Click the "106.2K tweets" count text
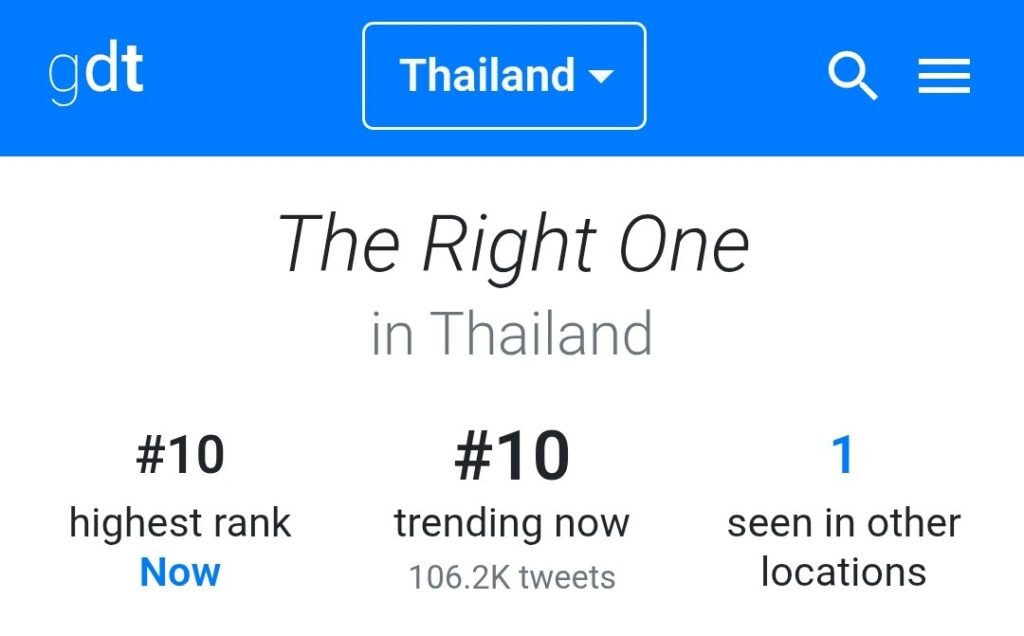The image size is (1024, 636). [x=511, y=577]
